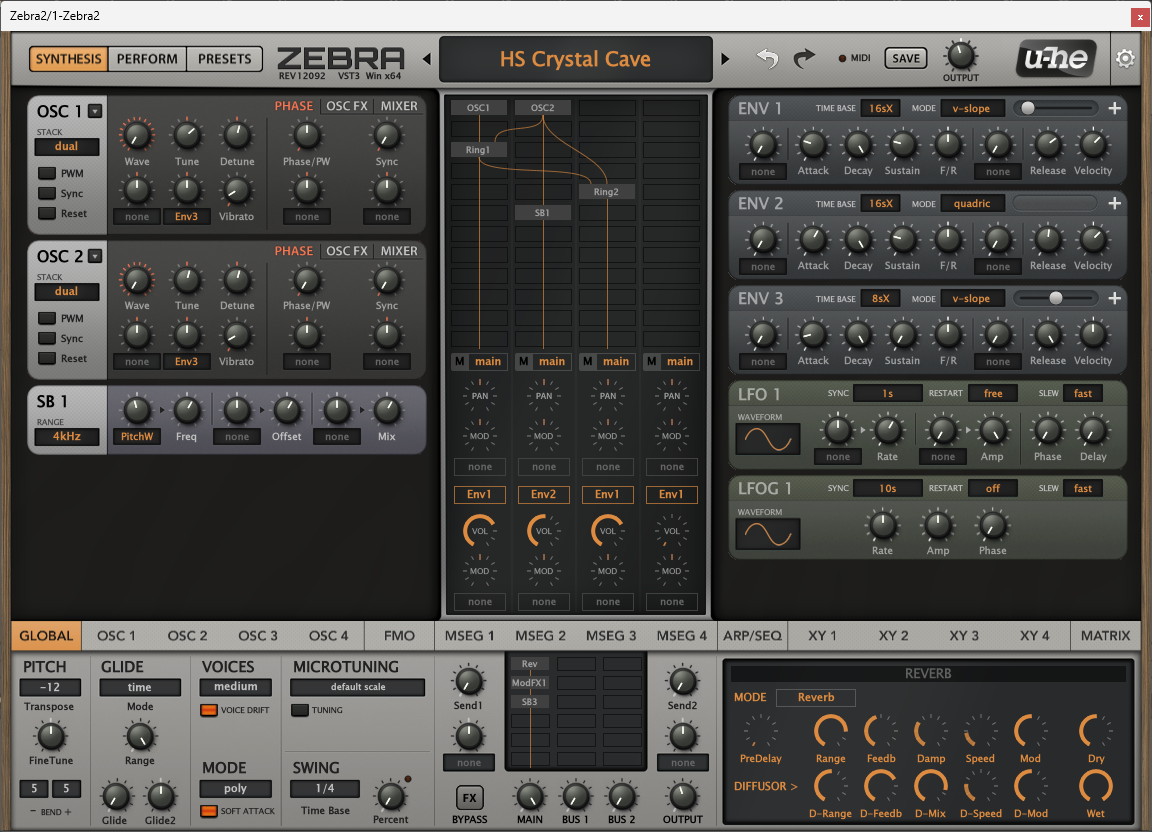
Task: Toggle PWM on OSC 1
Action: [47, 174]
